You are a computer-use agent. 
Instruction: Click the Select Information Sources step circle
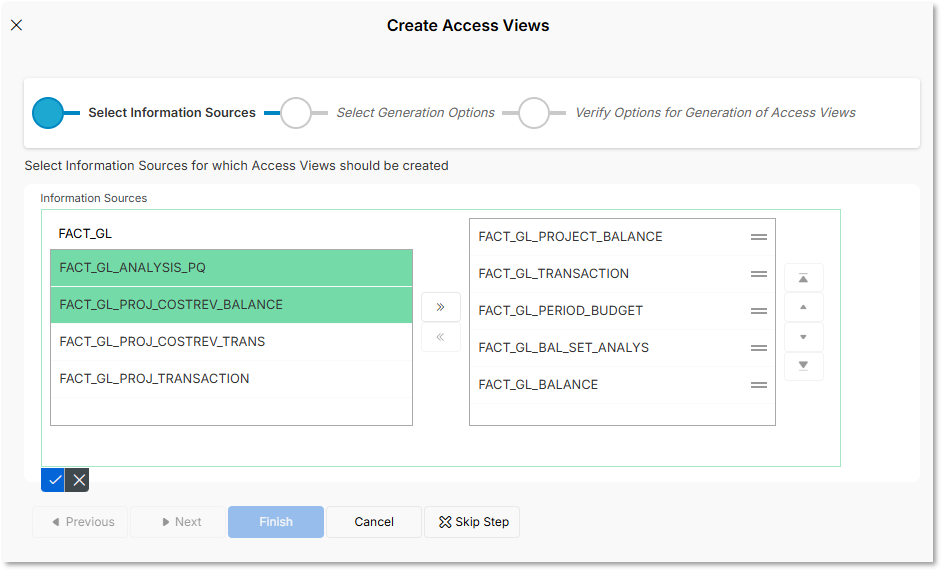point(48,113)
